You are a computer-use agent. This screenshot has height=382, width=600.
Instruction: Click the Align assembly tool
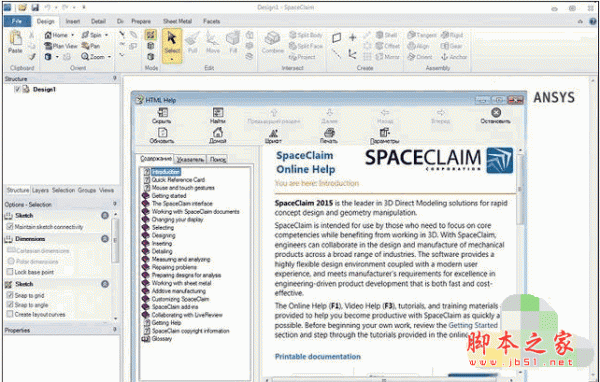pos(418,46)
